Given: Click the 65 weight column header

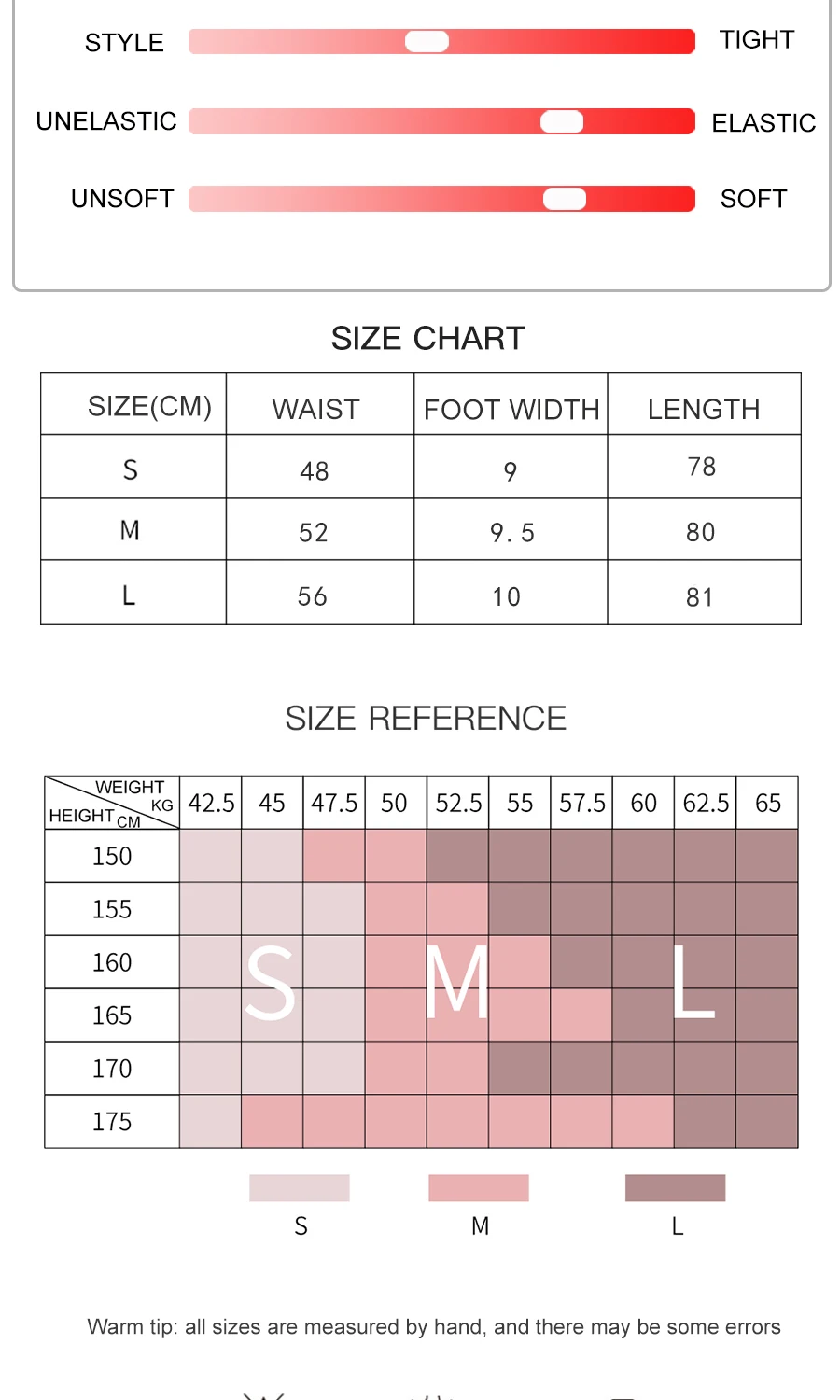Looking at the screenshot, I should pos(768,803).
